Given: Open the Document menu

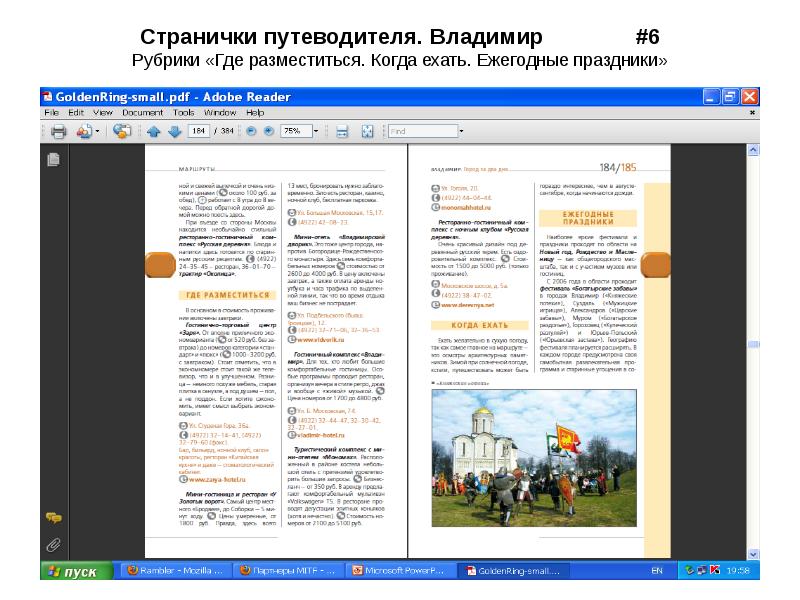Looking at the screenshot, I should click(141, 113).
